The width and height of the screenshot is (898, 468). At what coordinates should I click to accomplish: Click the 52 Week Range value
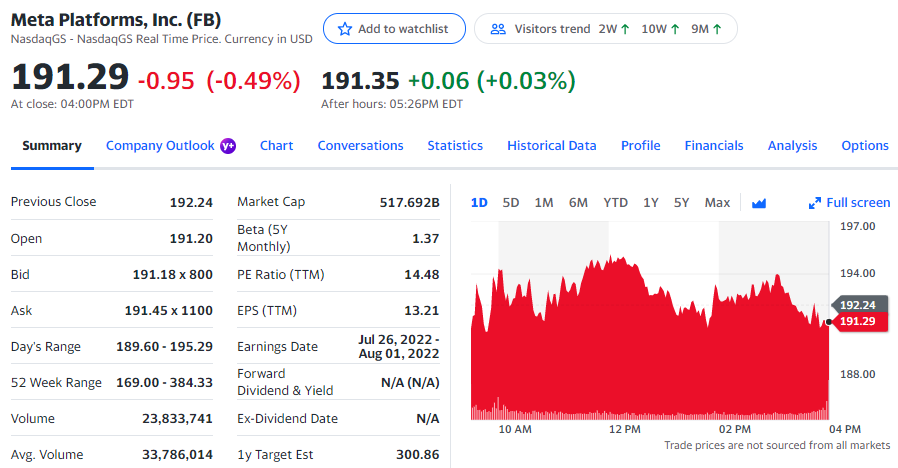tap(164, 383)
